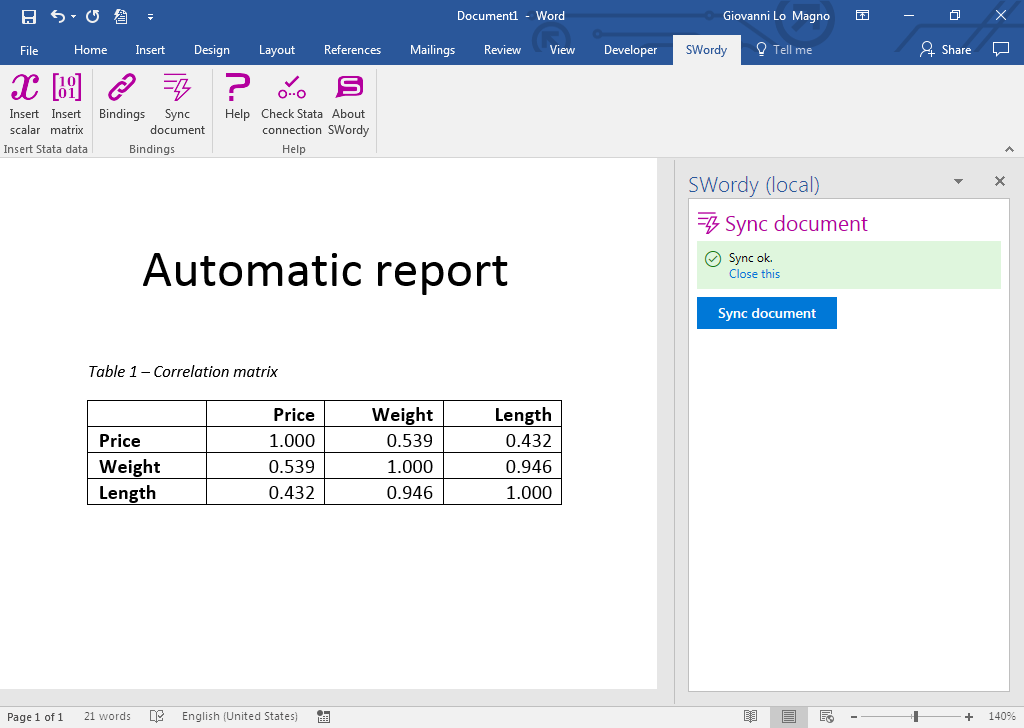Viewport: 1024px width, 728px height.
Task: Click Check Stata connection
Action: (291, 104)
